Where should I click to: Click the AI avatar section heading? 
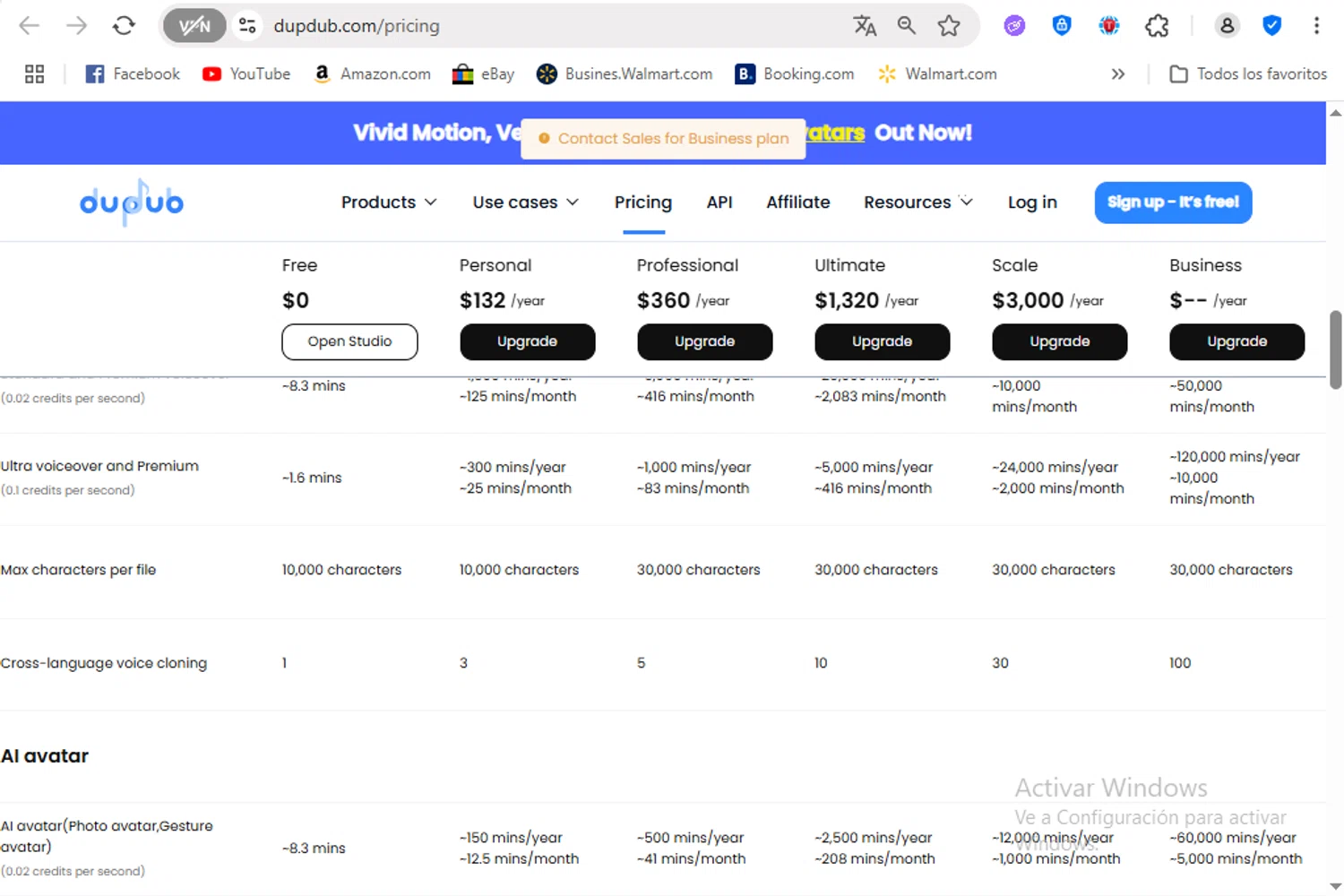45,756
